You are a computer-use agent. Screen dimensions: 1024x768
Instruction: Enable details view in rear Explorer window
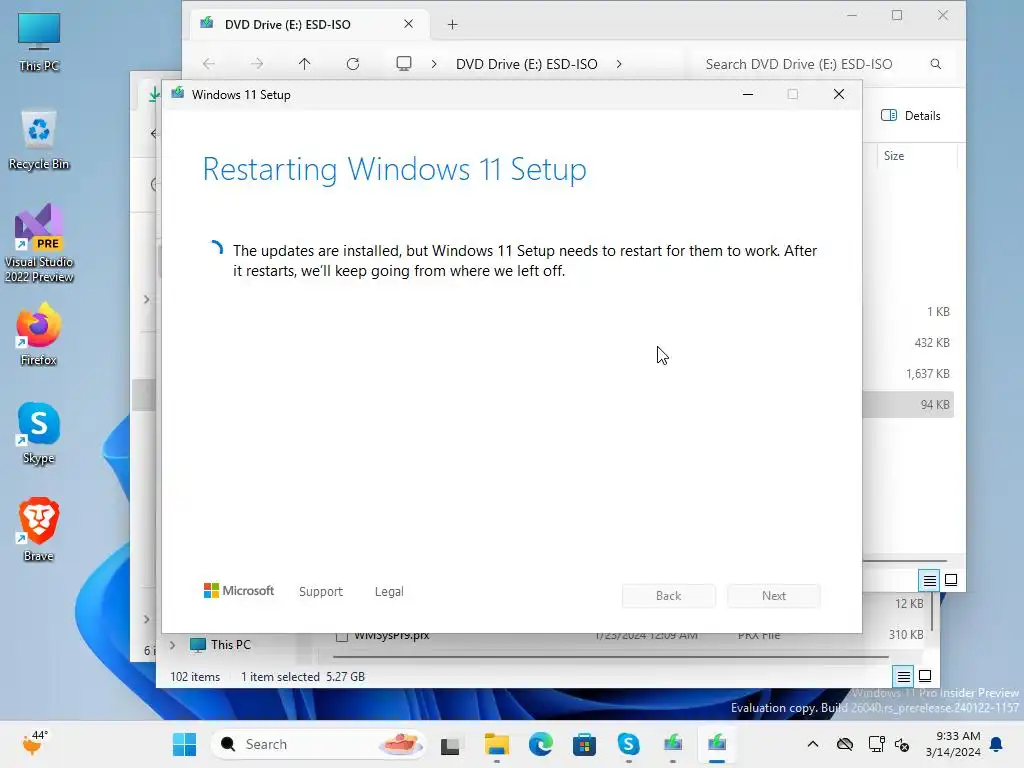903,677
